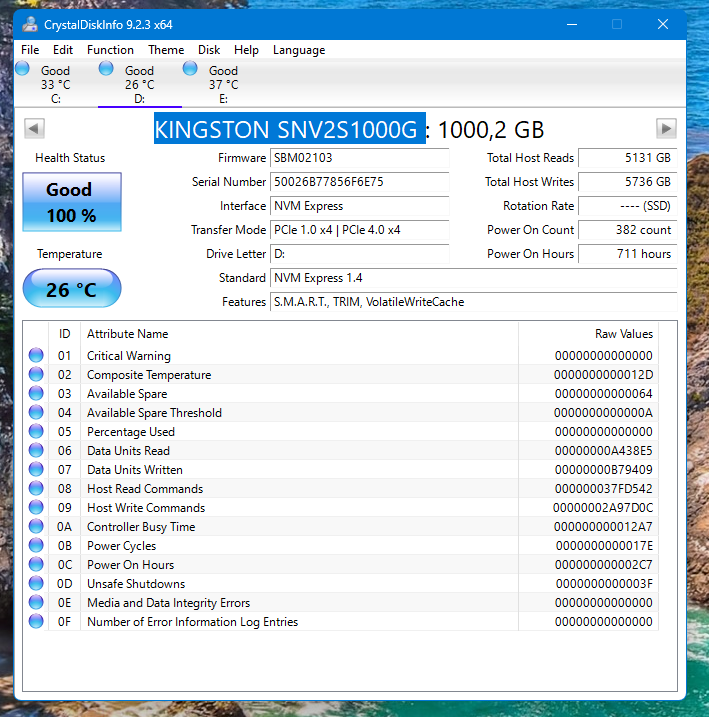Viewport: 709px width, 717px height.
Task: Click the Features field
Action: click(x=473, y=302)
